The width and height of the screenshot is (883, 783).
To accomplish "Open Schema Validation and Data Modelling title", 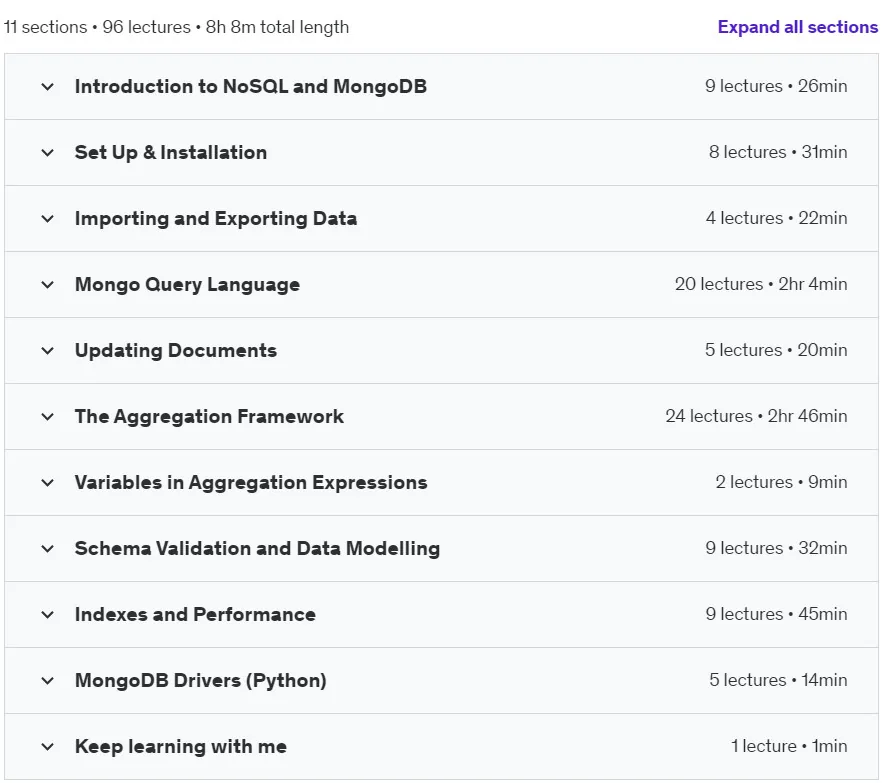I will 257,548.
